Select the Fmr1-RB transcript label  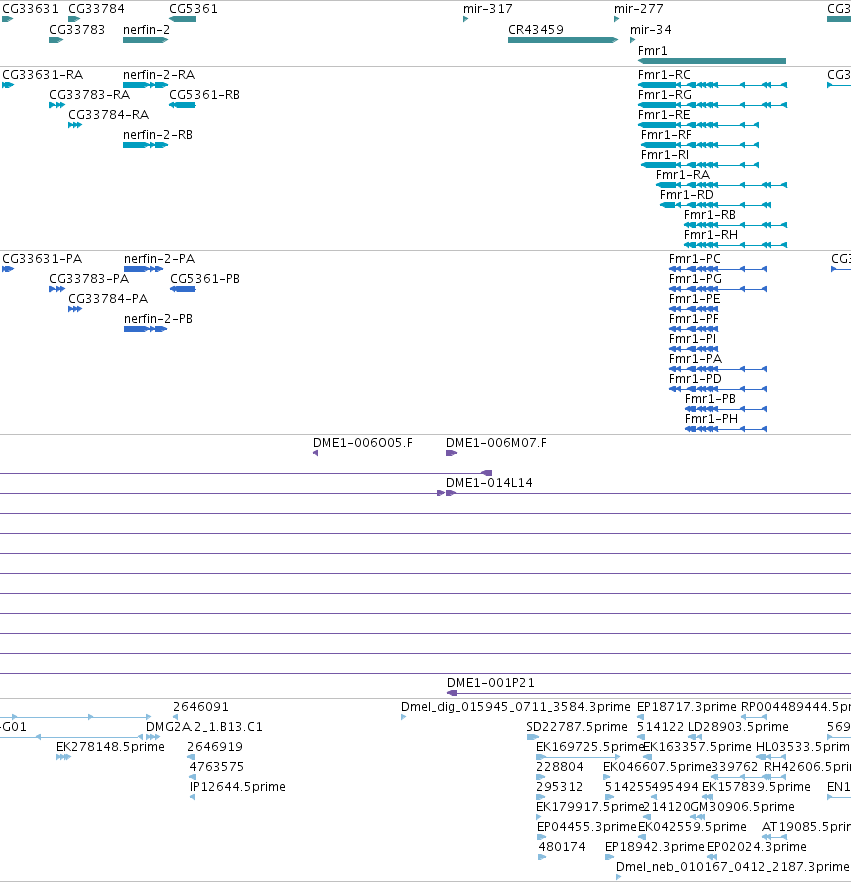[710, 215]
